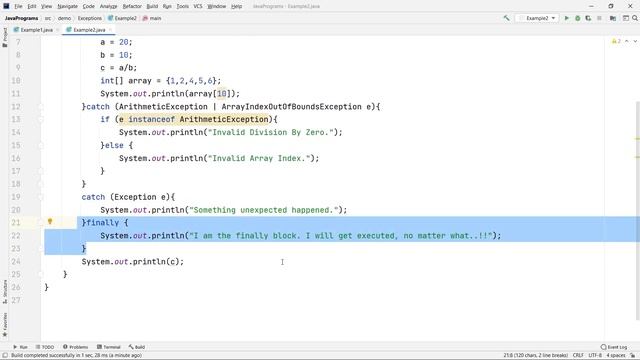Open the File menu
This screenshot has height=360, width=640.
pos(18,6)
